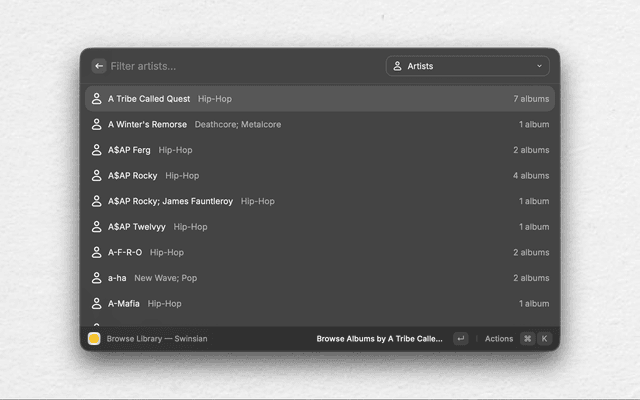Open the A-Mafia artist entry
Viewport: 640px width, 400px height.
[320, 304]
